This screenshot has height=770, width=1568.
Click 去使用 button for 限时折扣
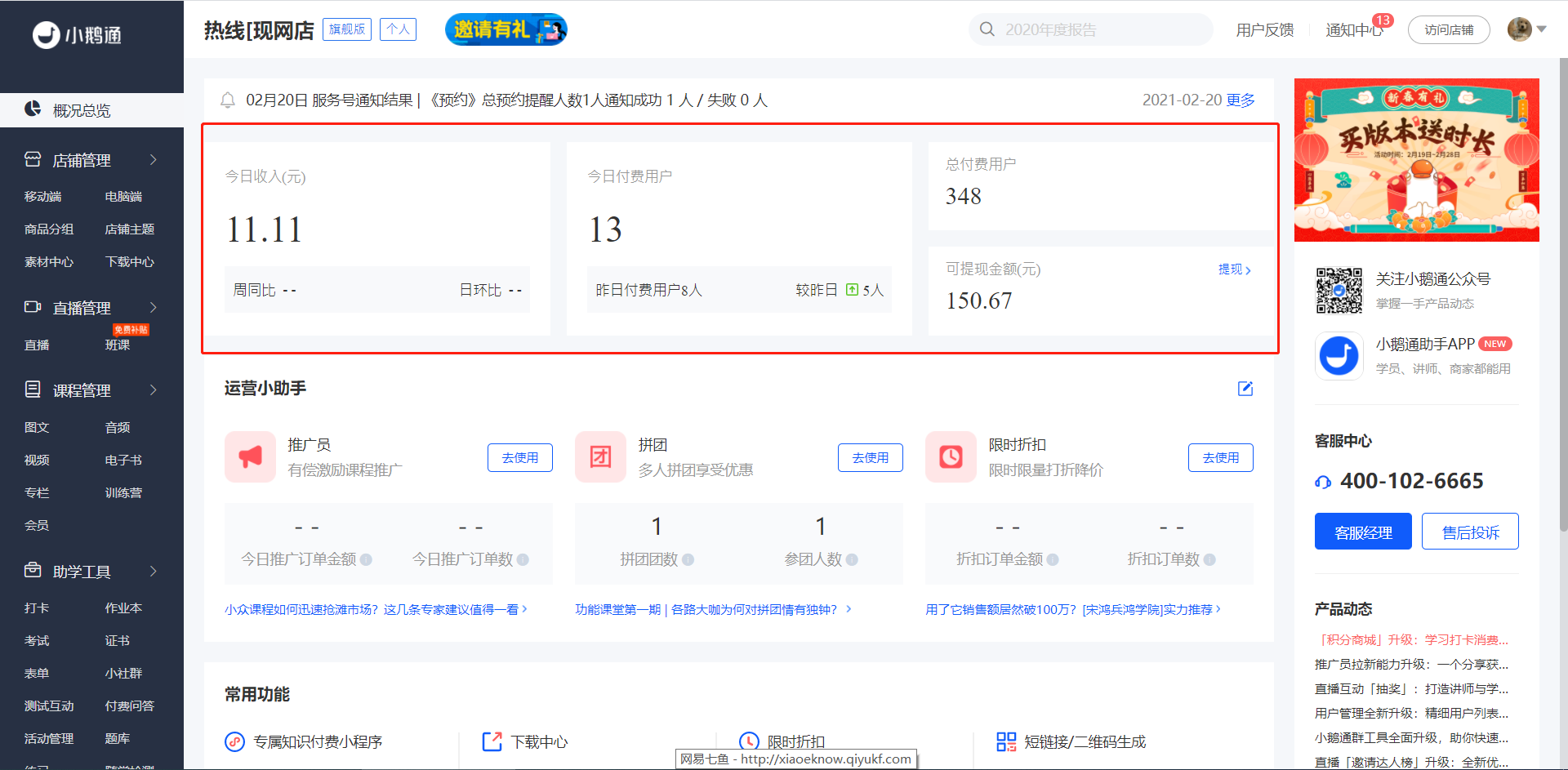tap(1221, 458)
